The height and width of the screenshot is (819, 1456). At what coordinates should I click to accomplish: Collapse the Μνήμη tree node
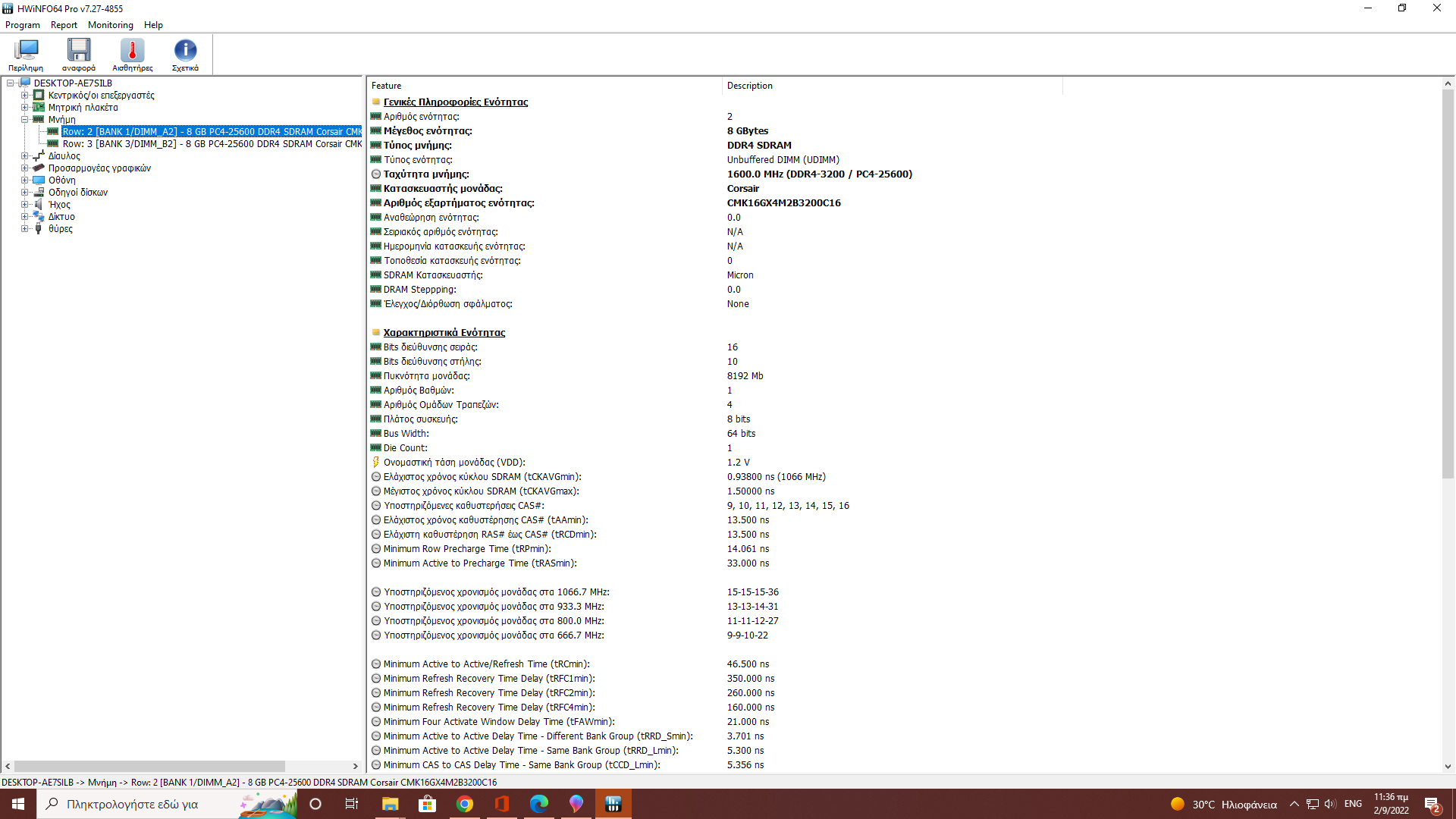click(x=24, y=120)
